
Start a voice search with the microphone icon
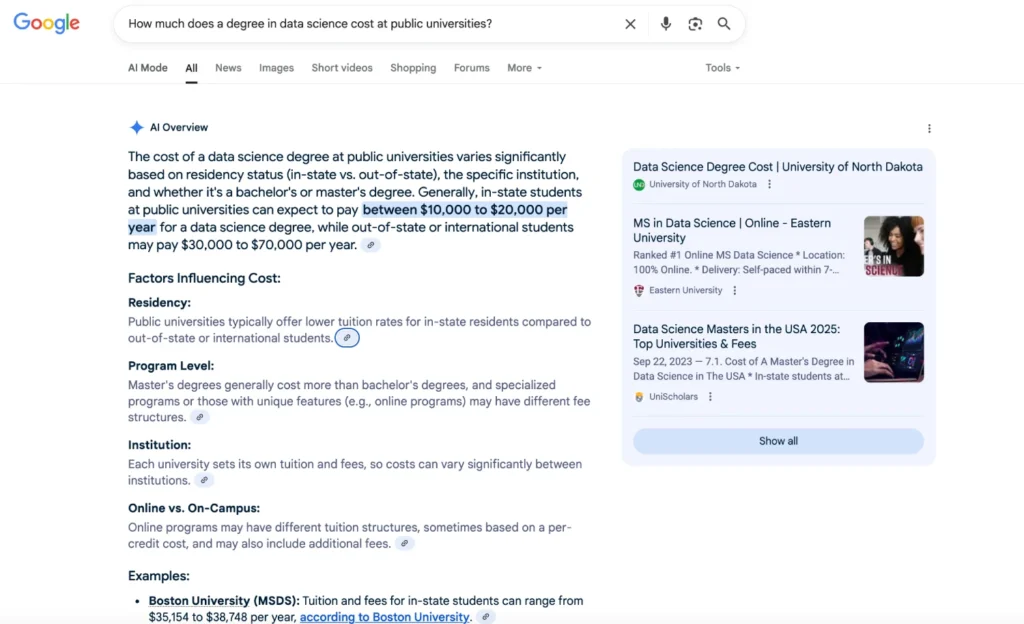point(665,24)
